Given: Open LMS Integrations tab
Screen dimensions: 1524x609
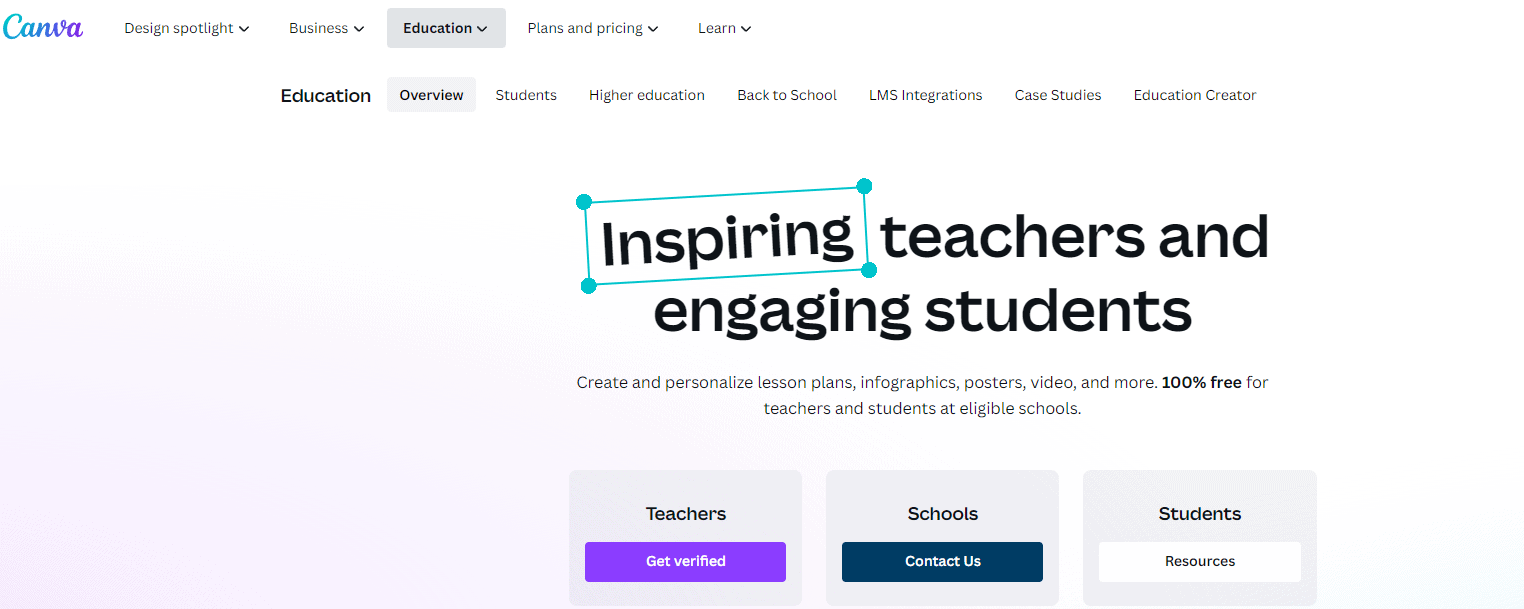Looking at the screenshot, I should (x=925, y=95).
